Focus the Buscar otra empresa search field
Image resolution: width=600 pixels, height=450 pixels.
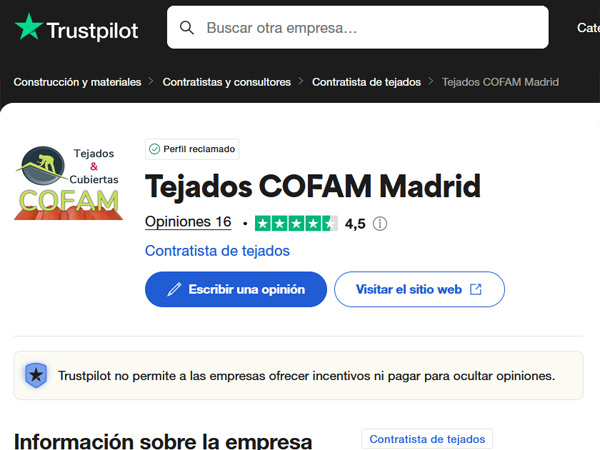point(357,27)
